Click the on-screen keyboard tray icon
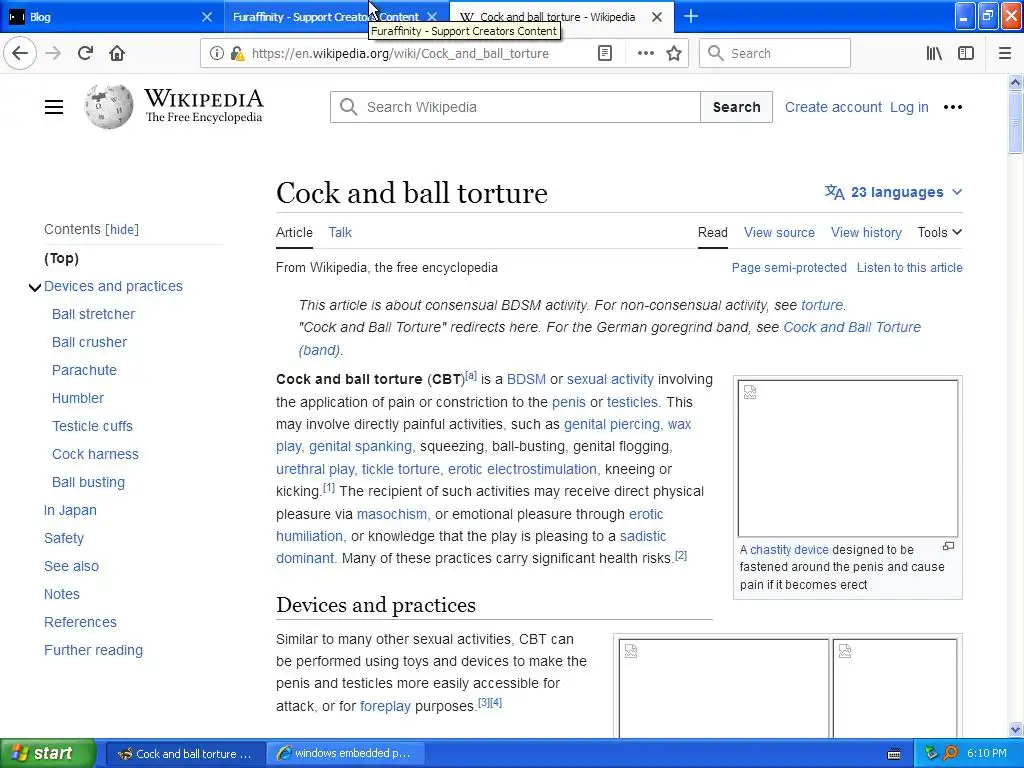This screenshot has height=768, width=1024. [x=894, y=754]
